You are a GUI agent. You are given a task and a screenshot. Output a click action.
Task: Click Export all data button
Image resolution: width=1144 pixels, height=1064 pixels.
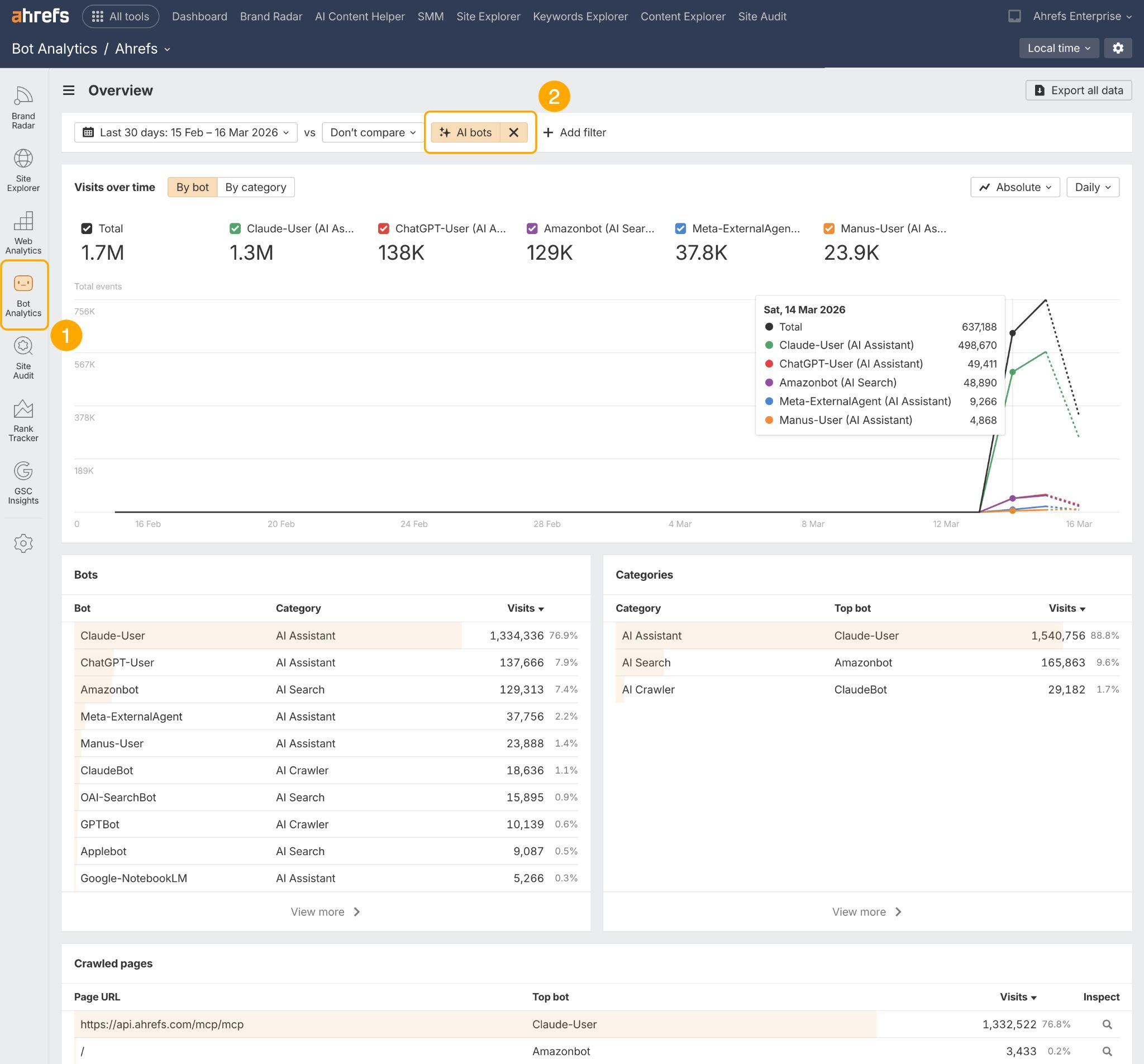point(1079,90)
